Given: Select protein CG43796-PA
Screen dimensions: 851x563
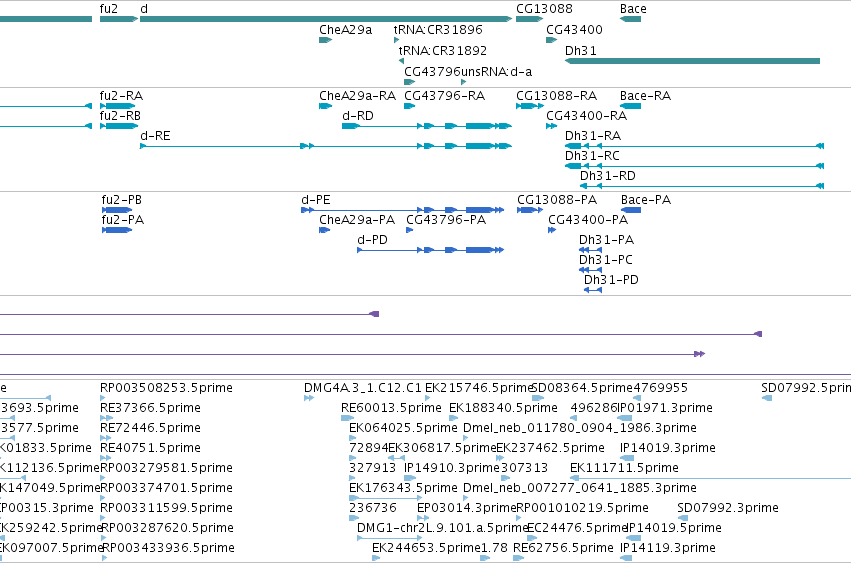Looking at the screenshot, I should pos(446,220).
